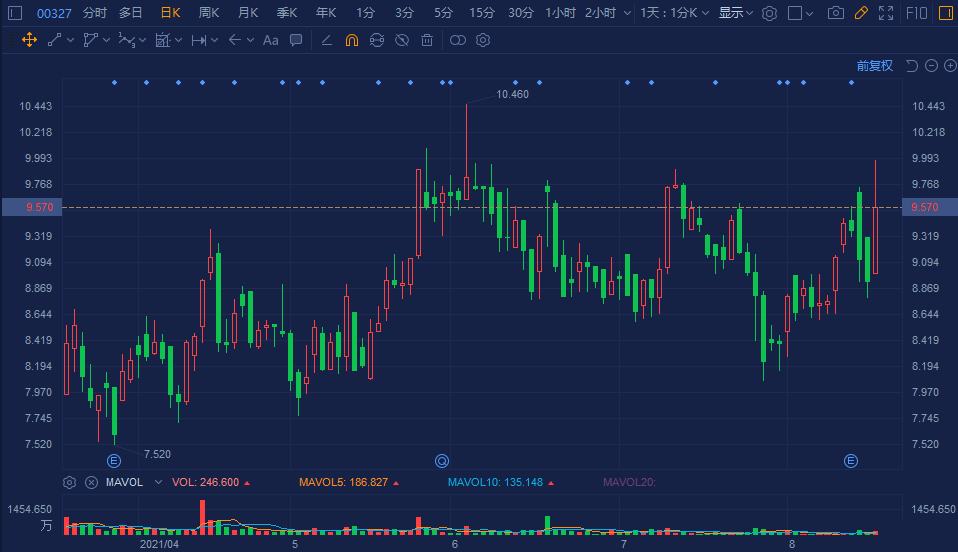958x552 pixels.
Task: Toggle the left sidebar panel icon
Action: click(15, 13)
